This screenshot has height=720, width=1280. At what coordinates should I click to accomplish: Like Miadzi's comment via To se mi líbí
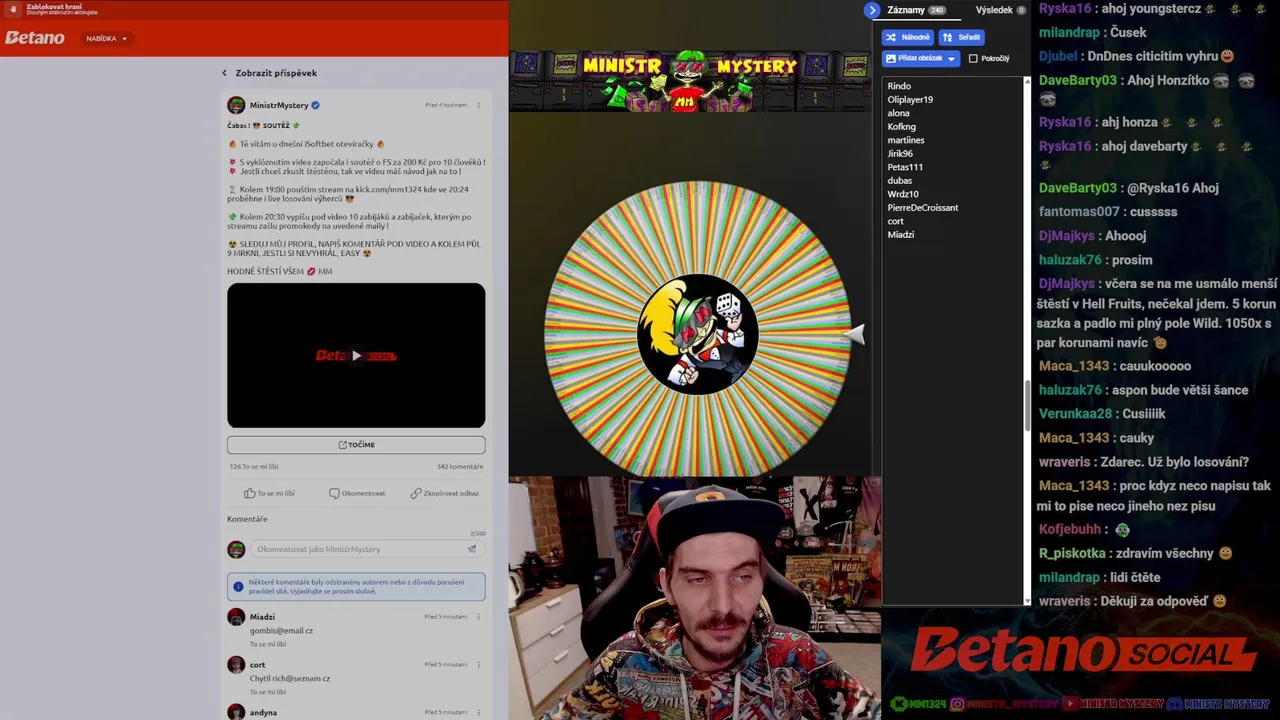point(268,644)
